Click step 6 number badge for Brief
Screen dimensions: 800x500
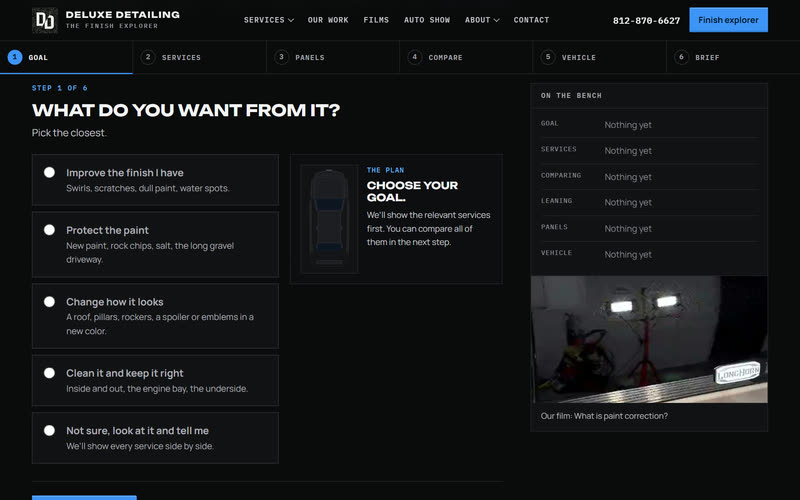pos(681,57)
